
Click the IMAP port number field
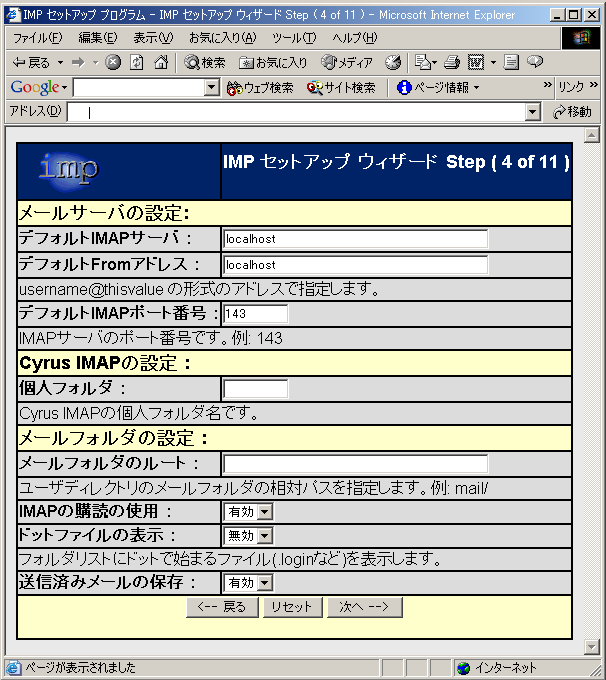pyautogui.click(x=256, y=314)
